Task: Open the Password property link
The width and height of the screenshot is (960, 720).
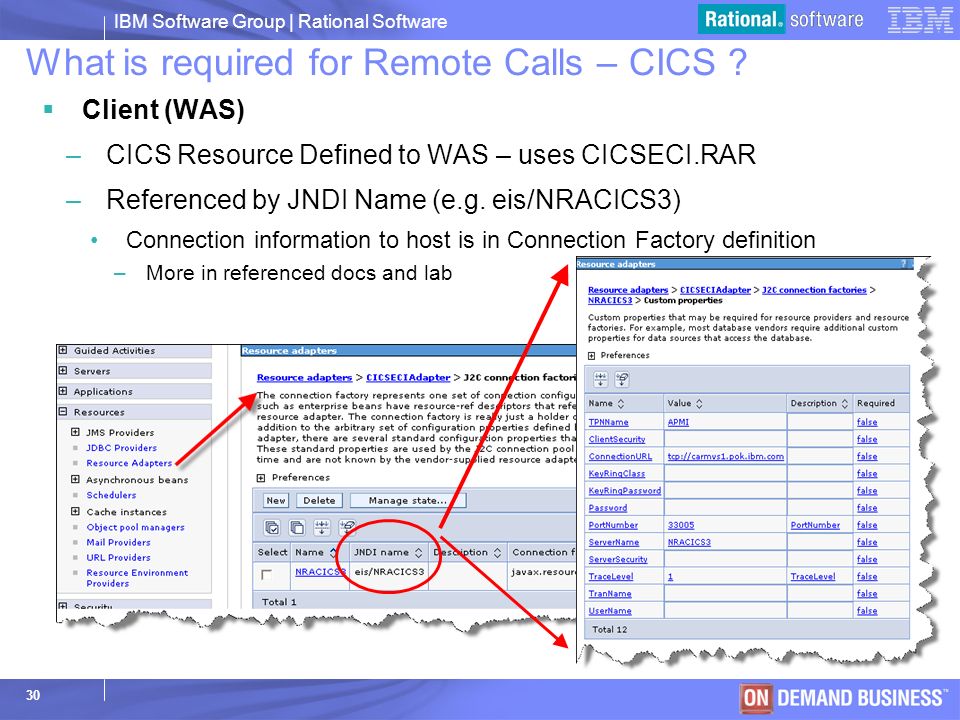Action: [x=607, y=508]
